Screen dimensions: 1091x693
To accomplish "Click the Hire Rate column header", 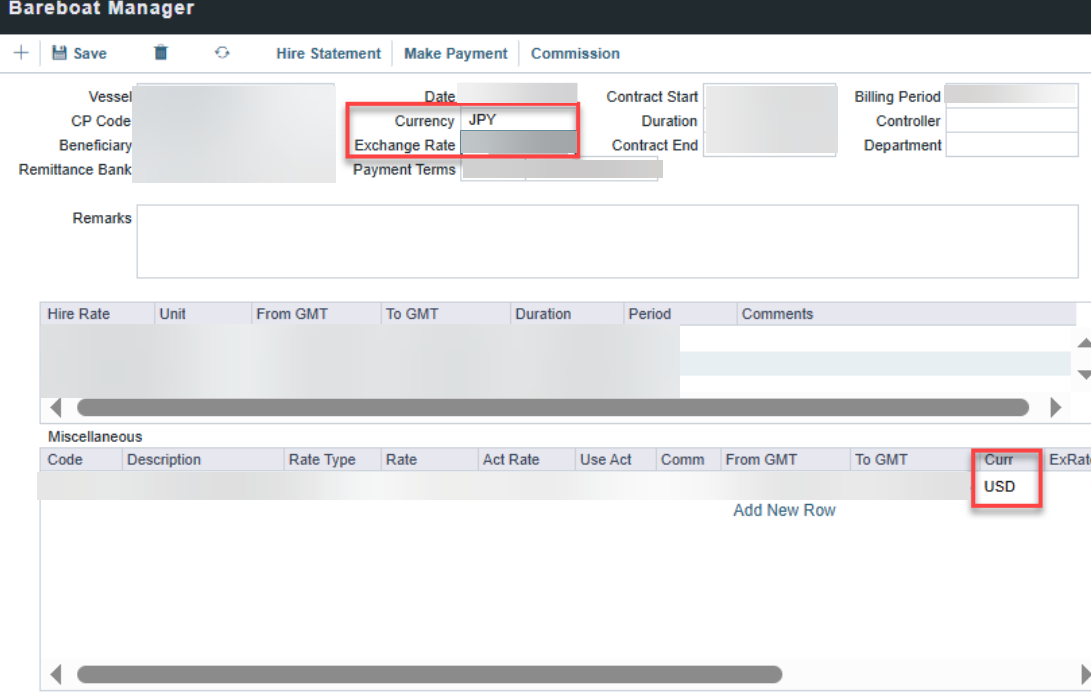I will tap(79, 314).
